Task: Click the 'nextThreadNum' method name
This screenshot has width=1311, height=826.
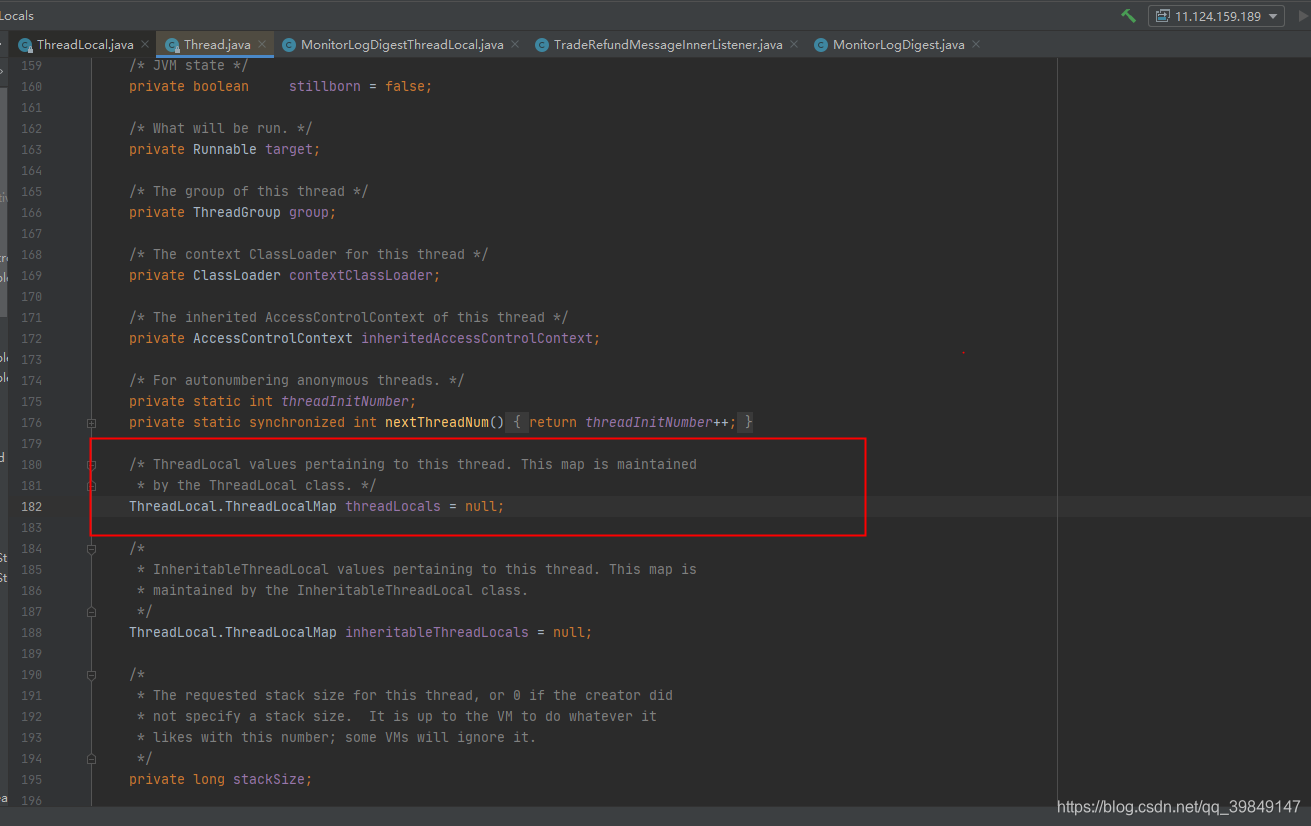Action: point(437,422)
